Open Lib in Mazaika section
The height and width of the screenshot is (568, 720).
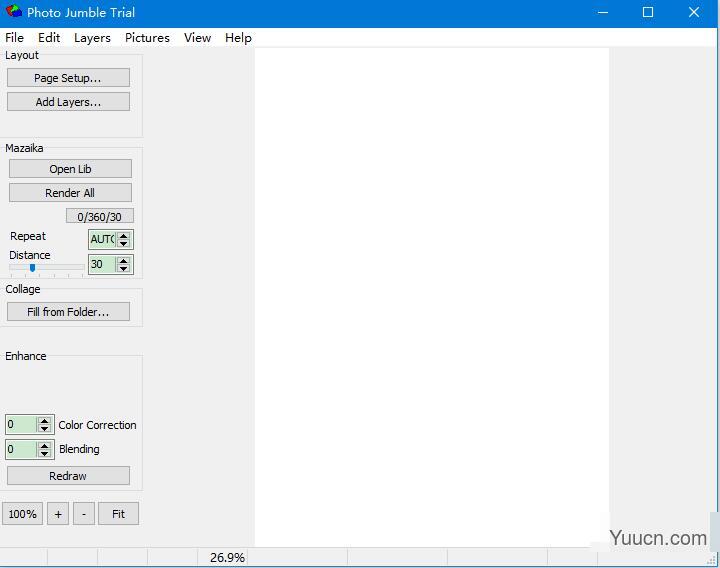click(x=70, y=169)
